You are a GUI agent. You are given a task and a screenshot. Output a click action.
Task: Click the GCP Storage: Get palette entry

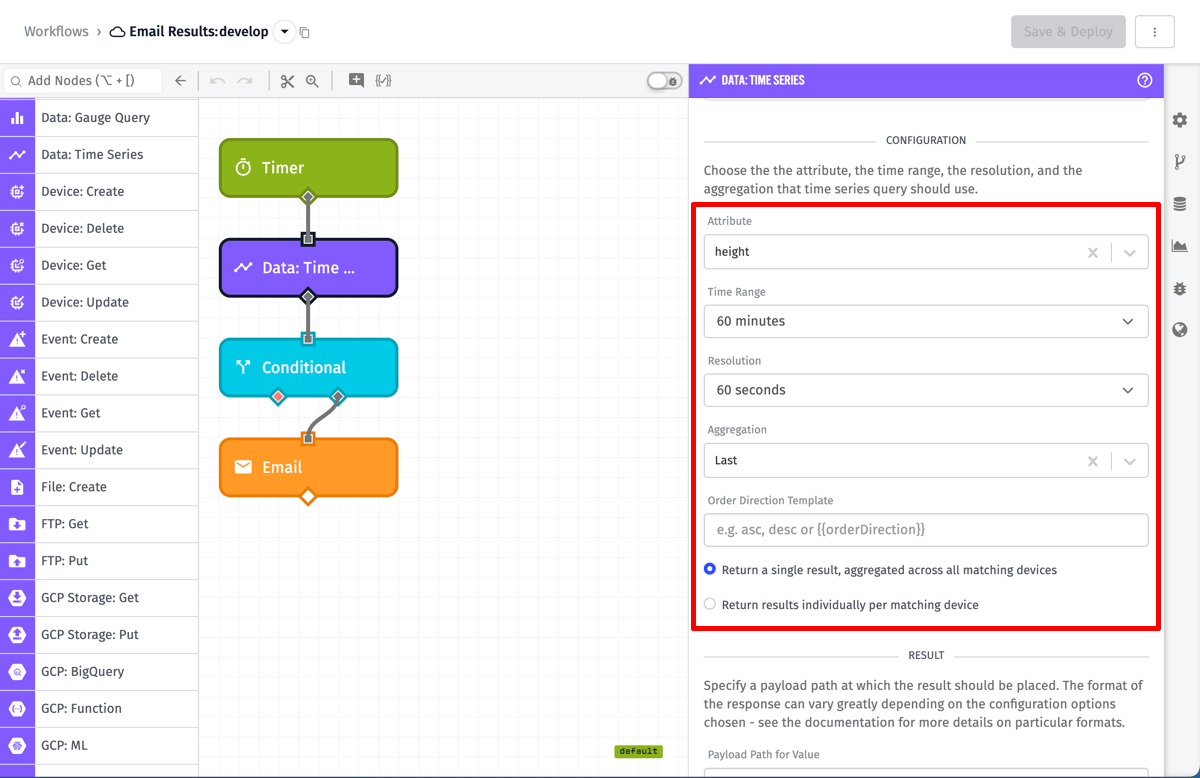(x=99, y=598)
